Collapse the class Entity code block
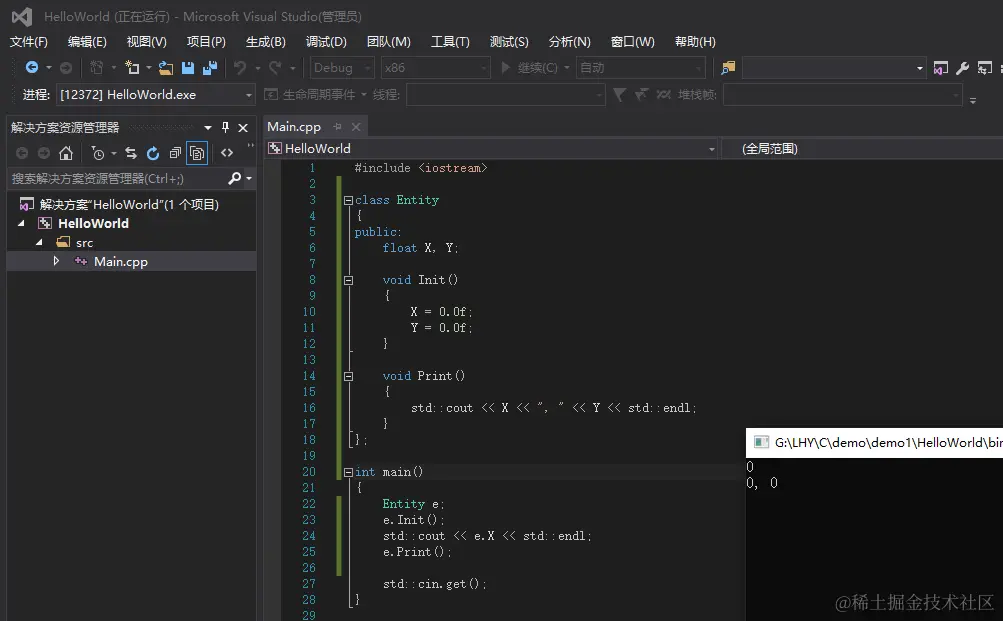The image size is (1003, 621). pyautogui.click(x=348, y=200)
